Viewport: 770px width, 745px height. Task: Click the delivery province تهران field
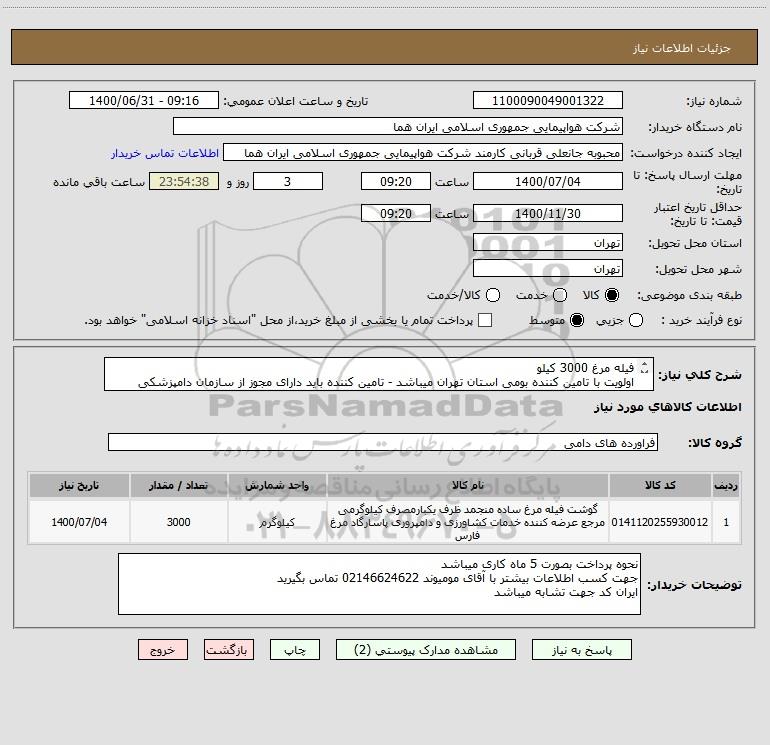tap(548, 243)
